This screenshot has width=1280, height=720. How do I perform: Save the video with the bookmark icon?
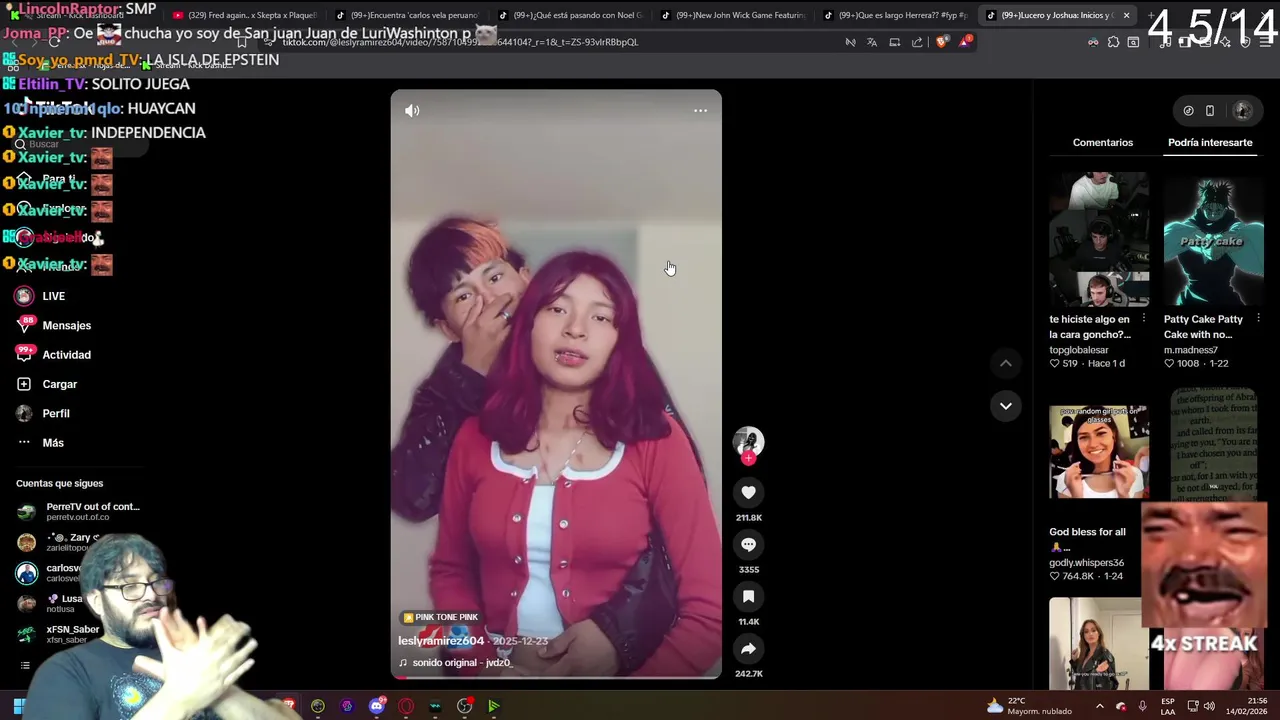[748, 596]
